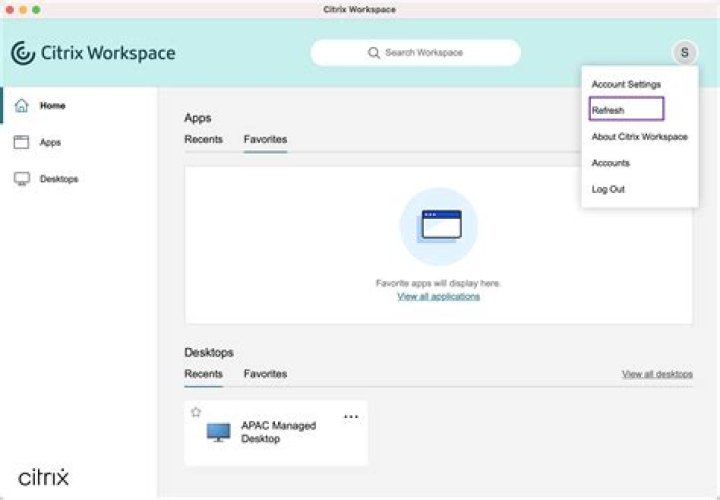
Task: Click 'Favorite apps will display here.' text
Action: tap(438, 283)
